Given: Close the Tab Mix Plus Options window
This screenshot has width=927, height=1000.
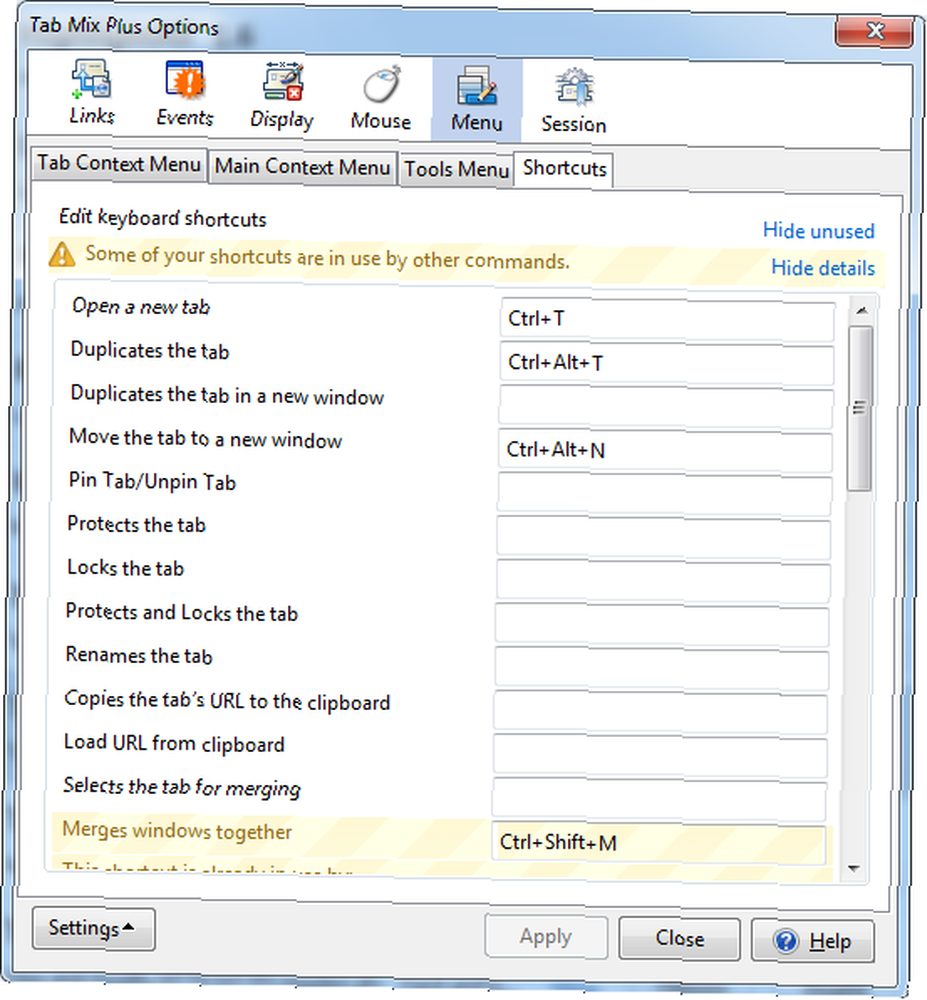Looking at the screenshot, I should coord(873,31).
